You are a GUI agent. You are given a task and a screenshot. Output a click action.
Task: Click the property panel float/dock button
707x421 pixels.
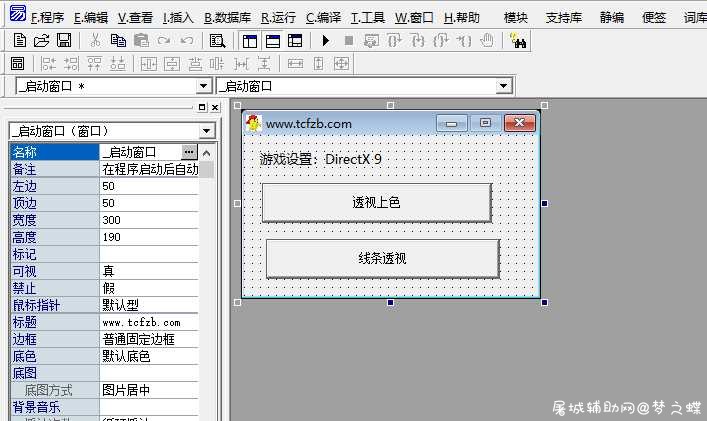[x=202, y=107]
